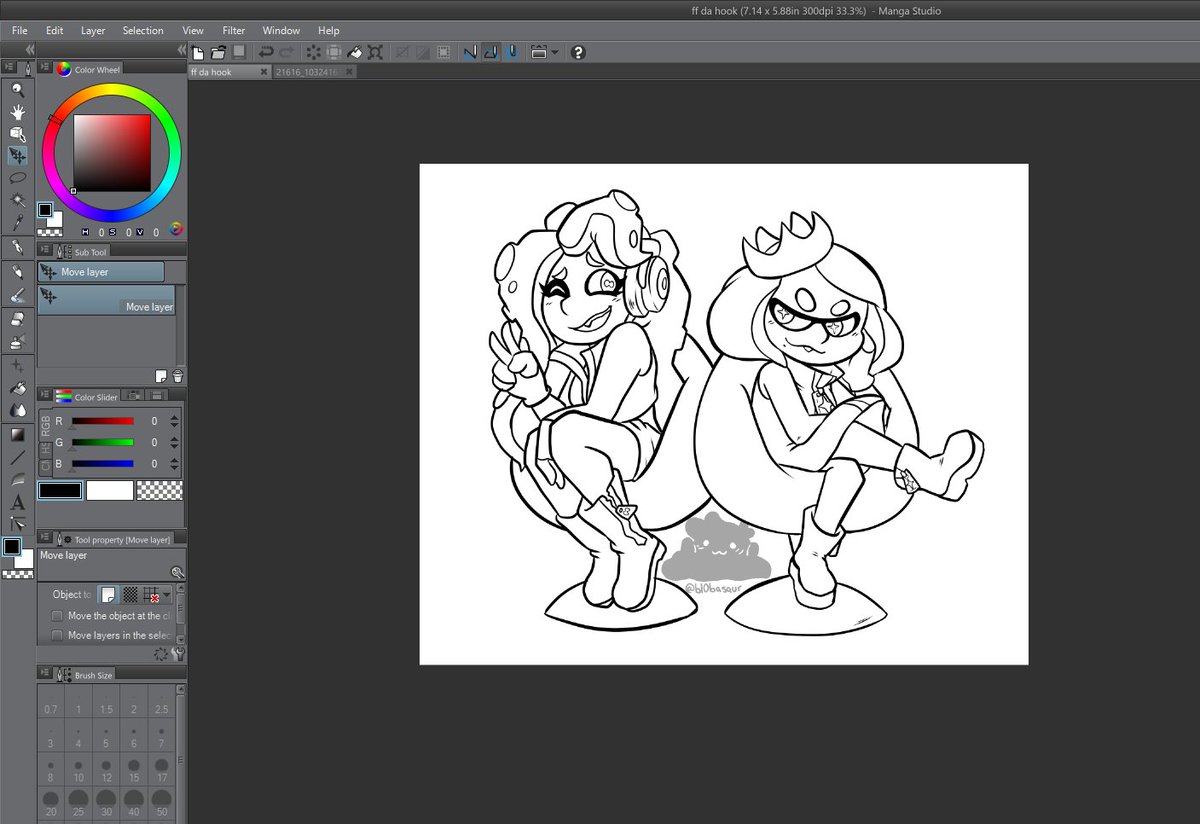
Task: Select the Gradient tool
Action: (x=17, y=433)
